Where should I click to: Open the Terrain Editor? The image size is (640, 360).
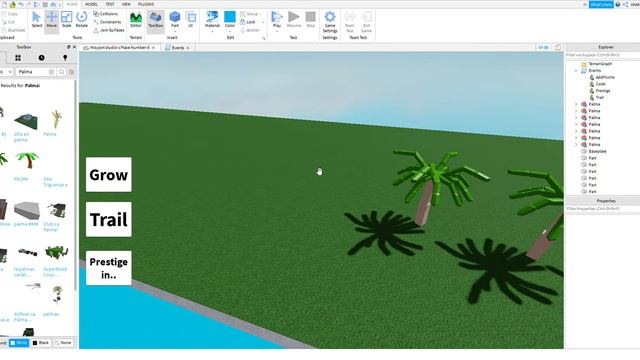136,20
